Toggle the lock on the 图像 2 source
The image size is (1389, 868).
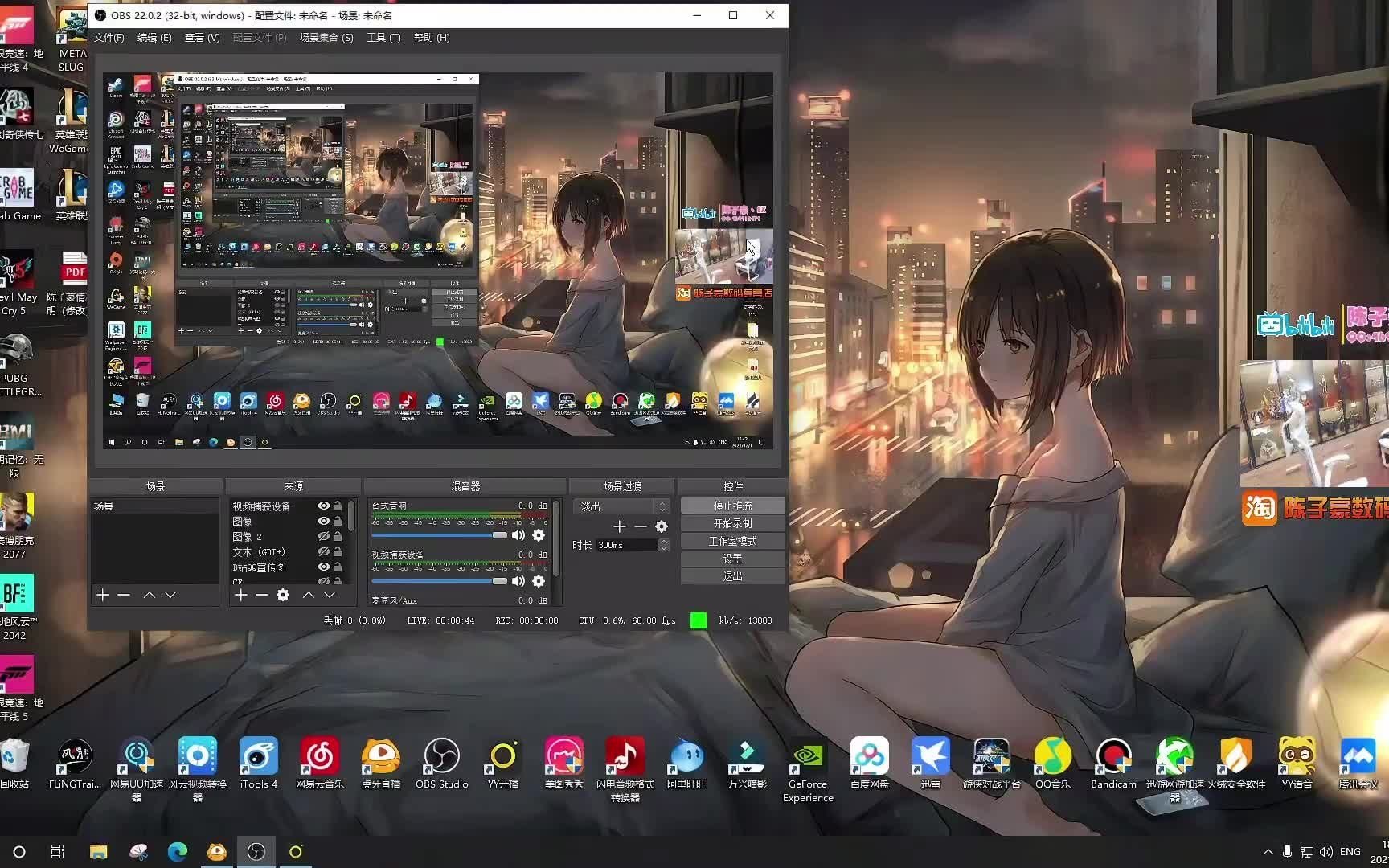pos(338,537)
